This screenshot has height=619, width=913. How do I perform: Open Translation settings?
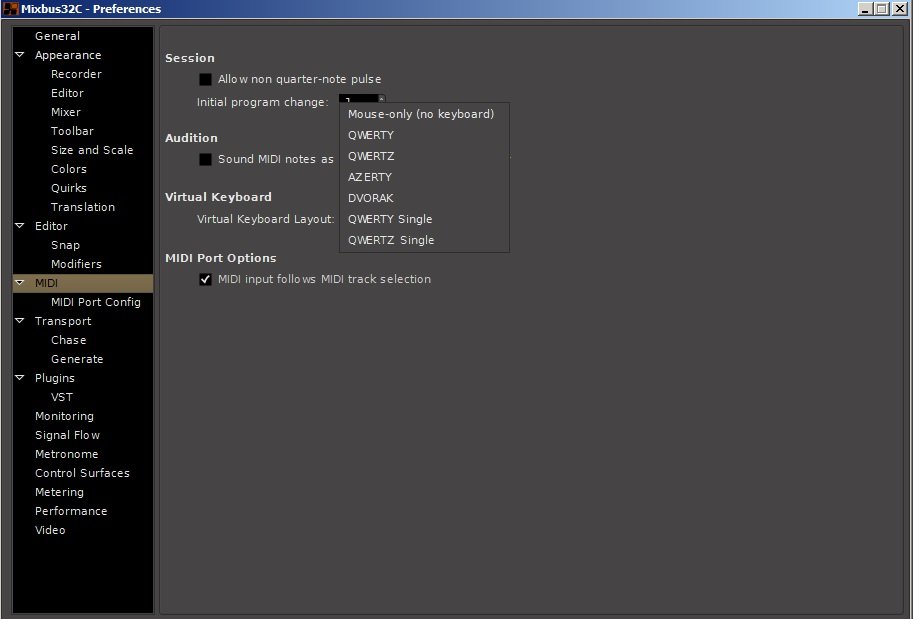pyautogui.click(x=83, y=207)
